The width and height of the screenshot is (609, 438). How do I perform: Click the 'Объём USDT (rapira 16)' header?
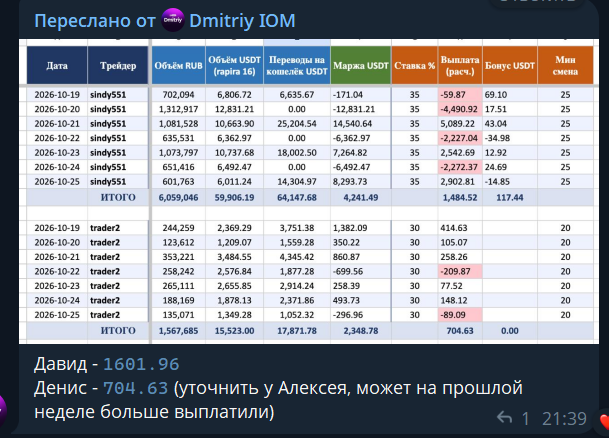pyautogui.click(x=234, y=65)
